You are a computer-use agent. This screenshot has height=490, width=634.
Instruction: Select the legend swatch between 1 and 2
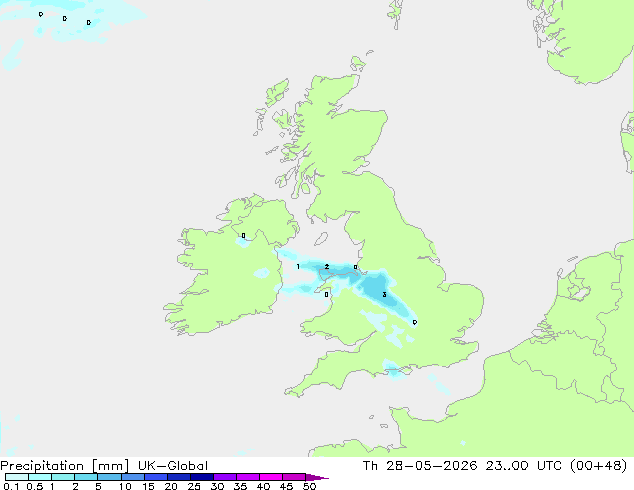pos(63,477)
